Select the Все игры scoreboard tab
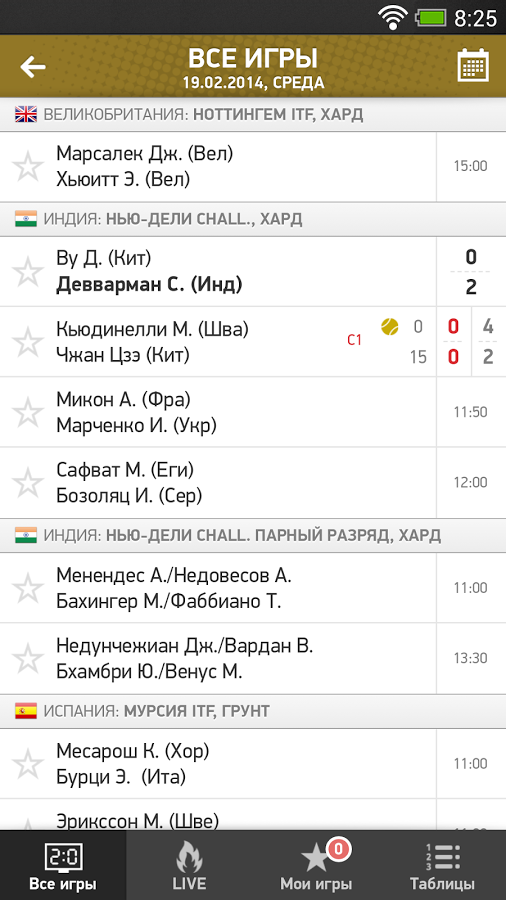Image resolution: width=506 pixels, height=900 pixels. pyautogui.click(x=63, y=865)
